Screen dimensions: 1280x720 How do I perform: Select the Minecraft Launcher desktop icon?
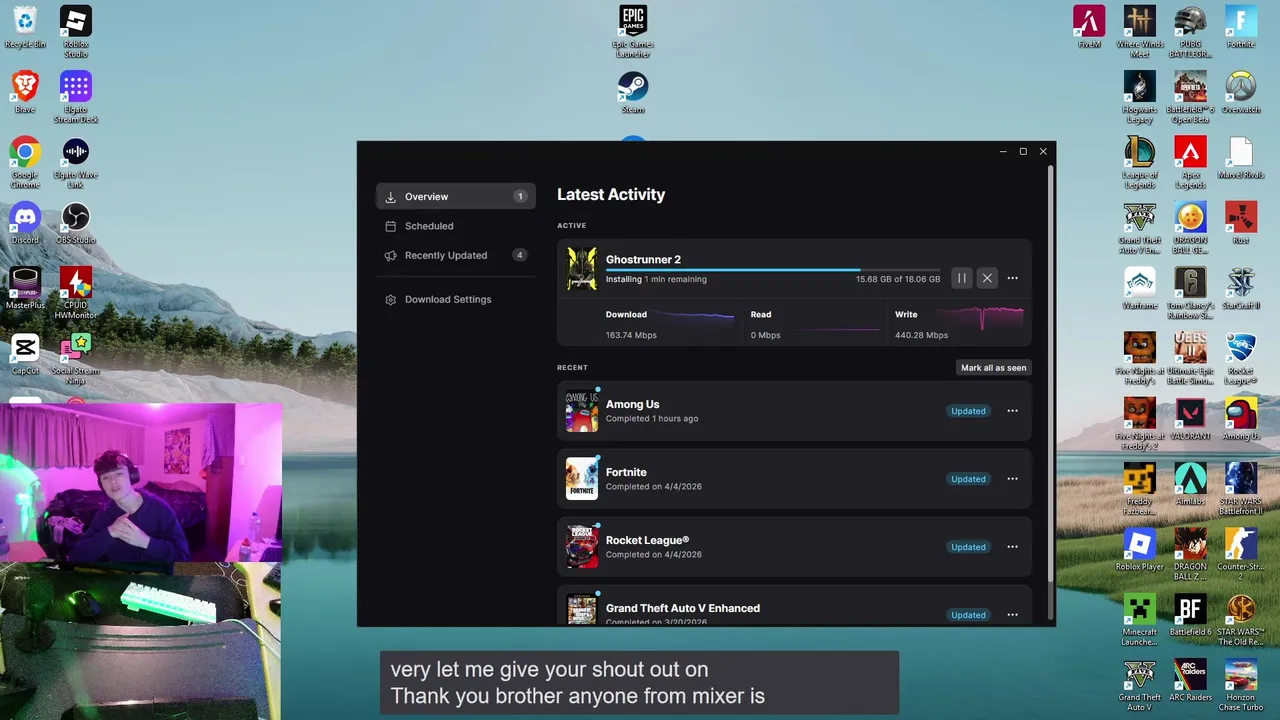click(x=1140, y=619)
